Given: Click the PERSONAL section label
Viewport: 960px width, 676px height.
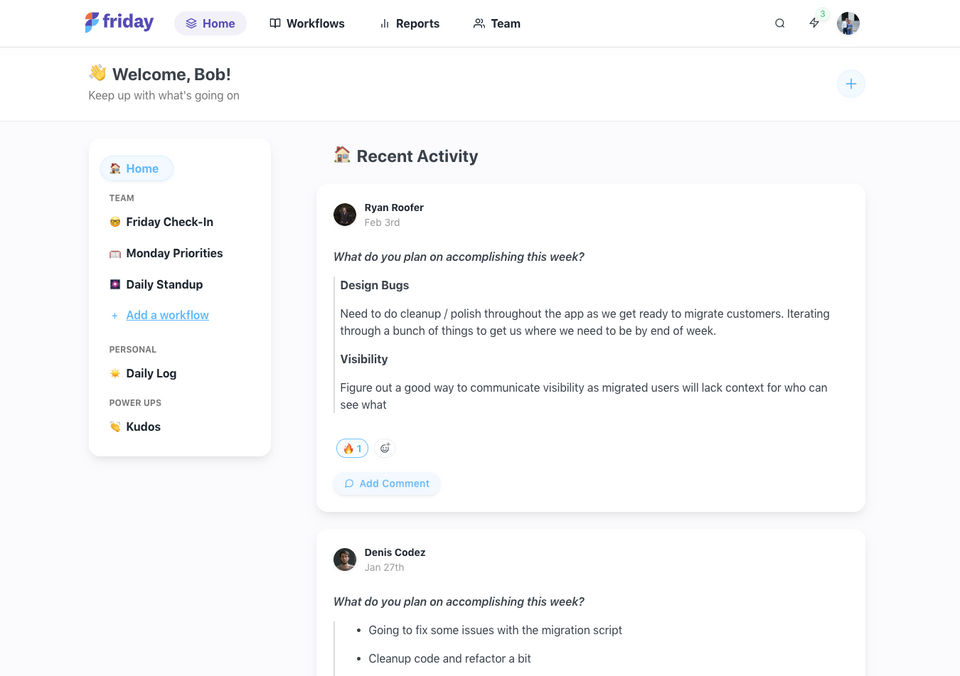Looking at the screenshot, I should click(132, 349).
